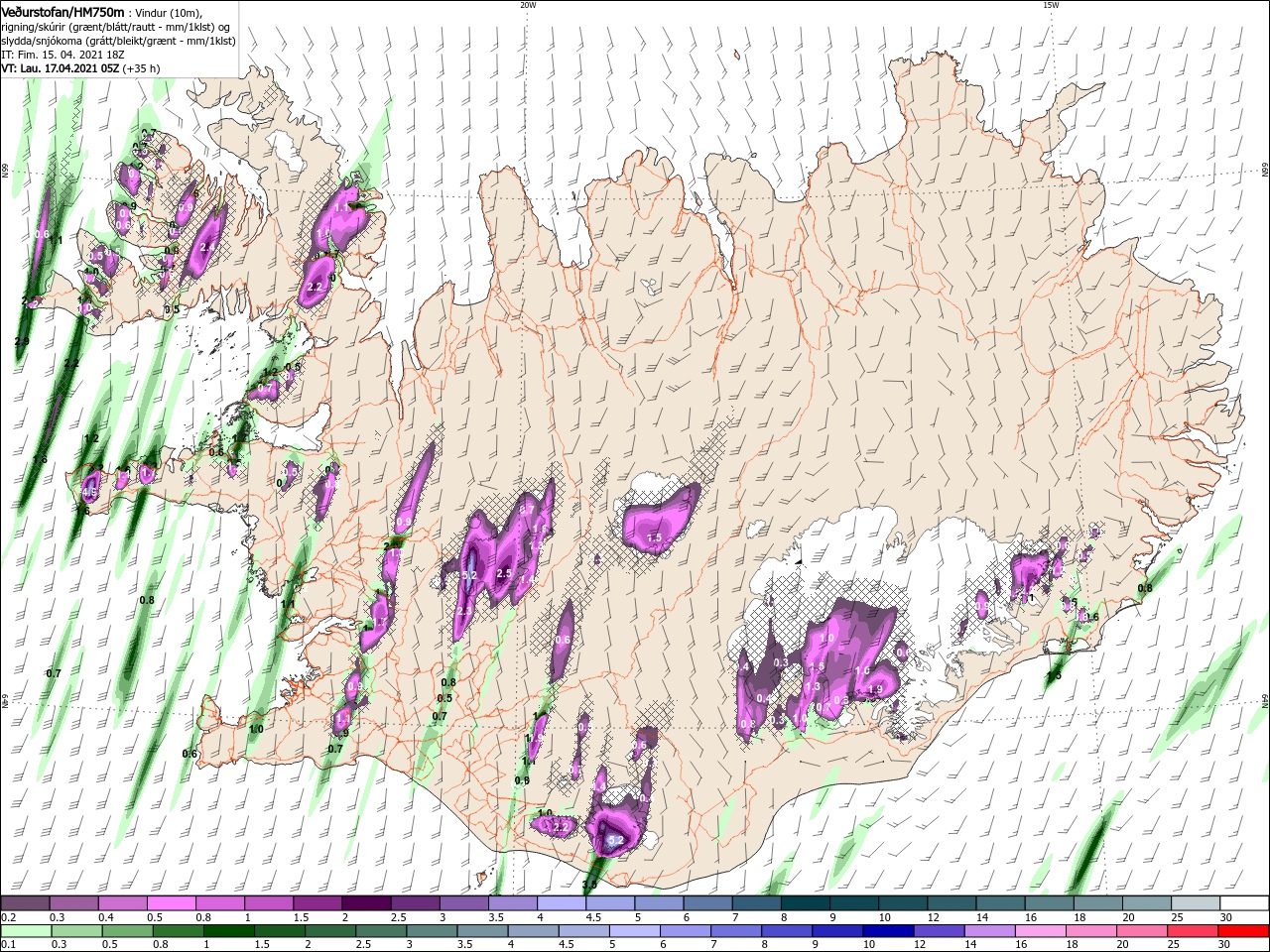Click the 20W longitude label
Image resolution: width=1270 pixels, height=952 pixels.
point(528,5)
